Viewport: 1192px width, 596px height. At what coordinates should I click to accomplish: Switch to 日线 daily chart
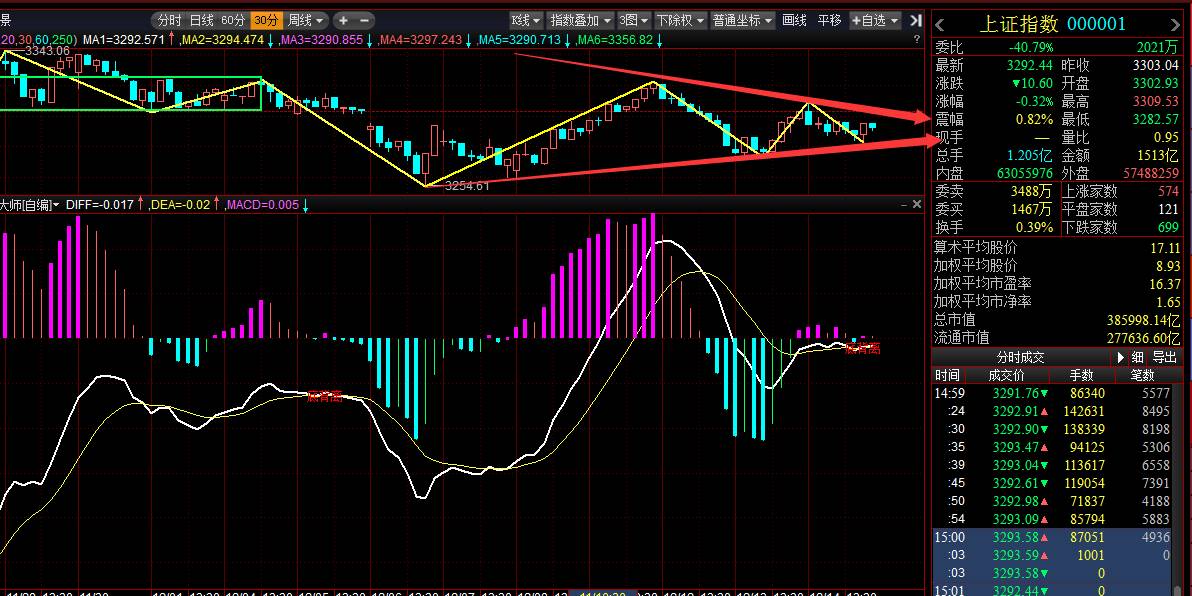(x=201, y=21)
